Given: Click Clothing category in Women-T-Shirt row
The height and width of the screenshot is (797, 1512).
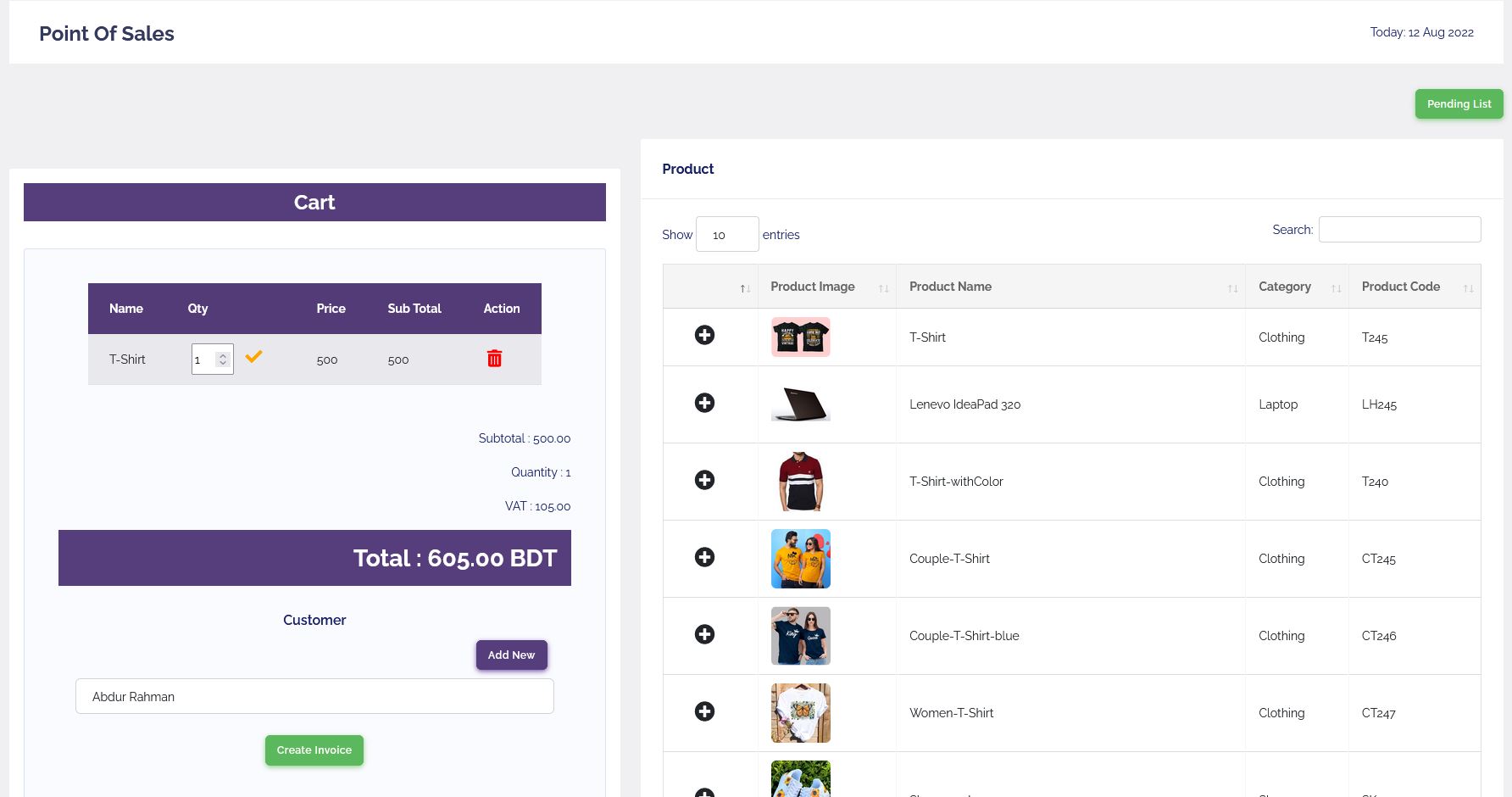Looking at the screenshot, I should tap(1281, 713).
